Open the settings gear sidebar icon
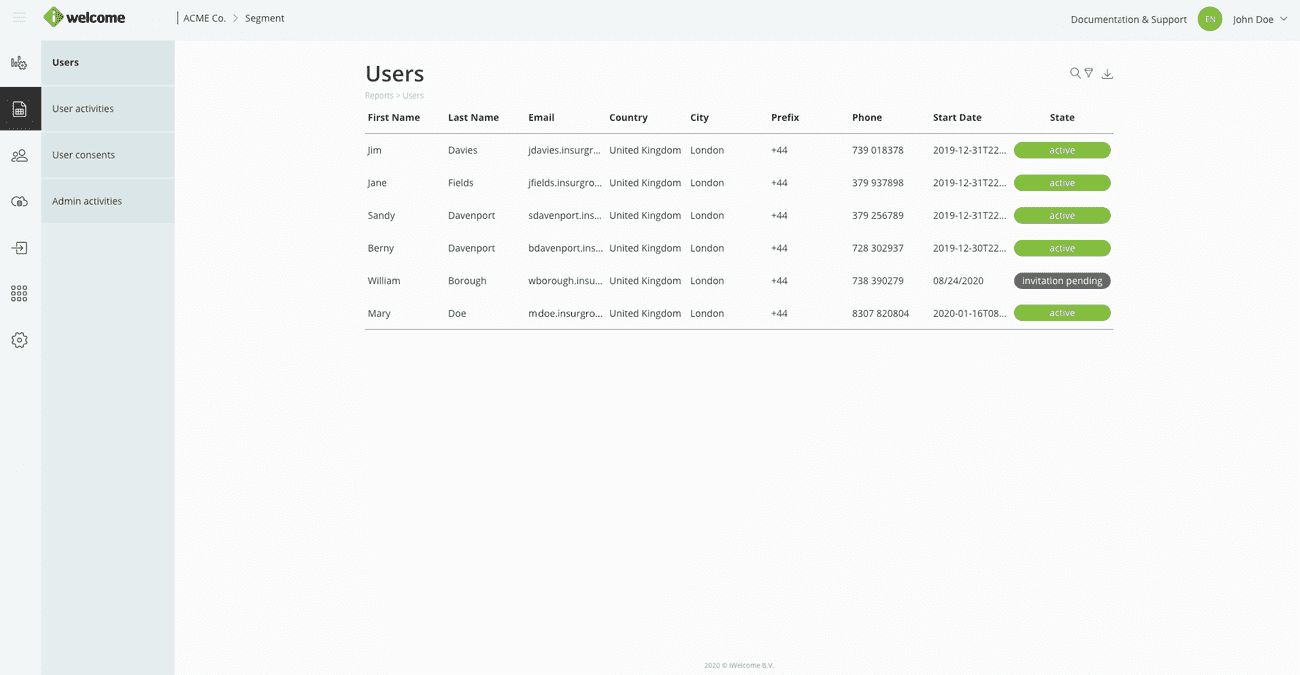The image size is (1300, 675). point(19,340)
